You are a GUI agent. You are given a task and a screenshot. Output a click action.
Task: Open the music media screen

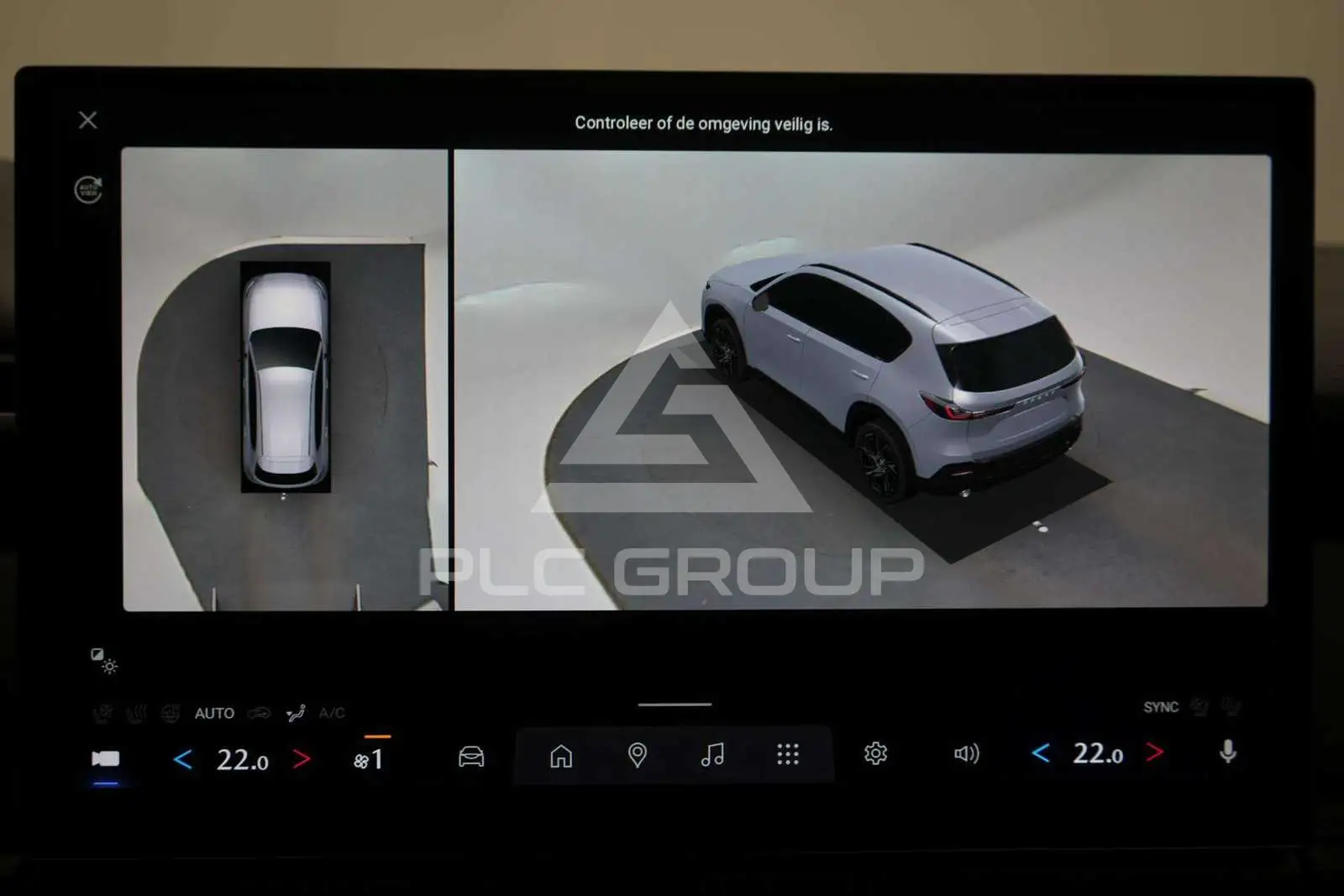coord(712,755)
